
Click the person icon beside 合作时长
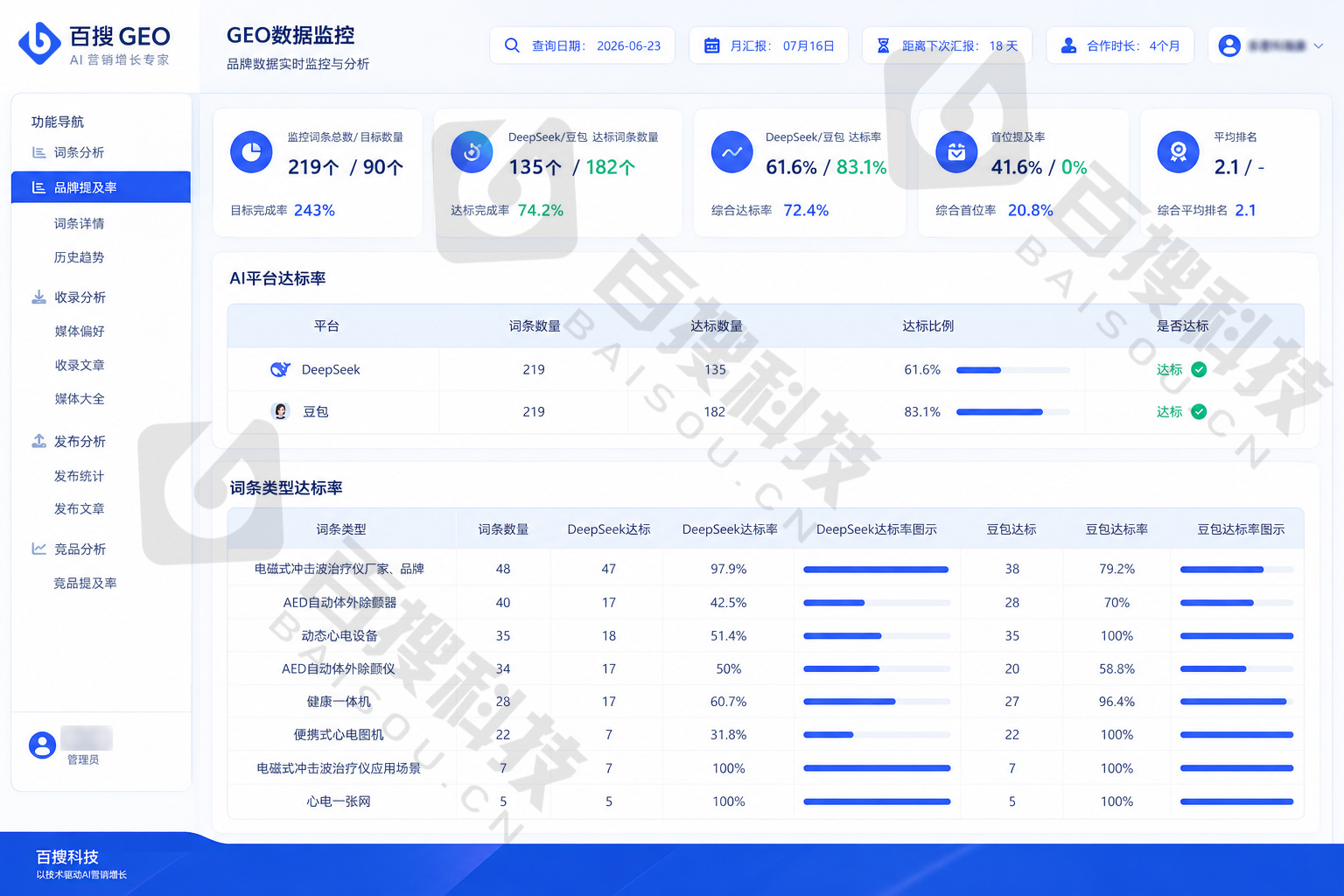[1068, 45]
